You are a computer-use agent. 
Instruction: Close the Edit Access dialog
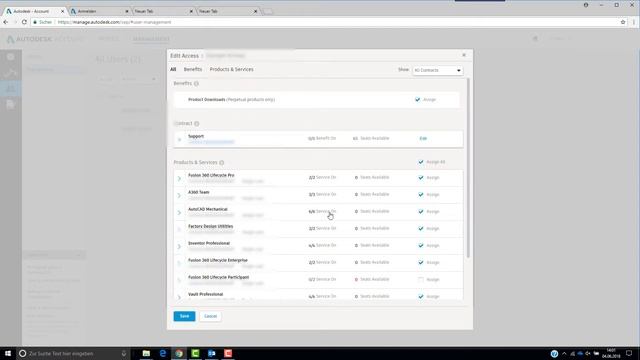[x=464, y=55]
